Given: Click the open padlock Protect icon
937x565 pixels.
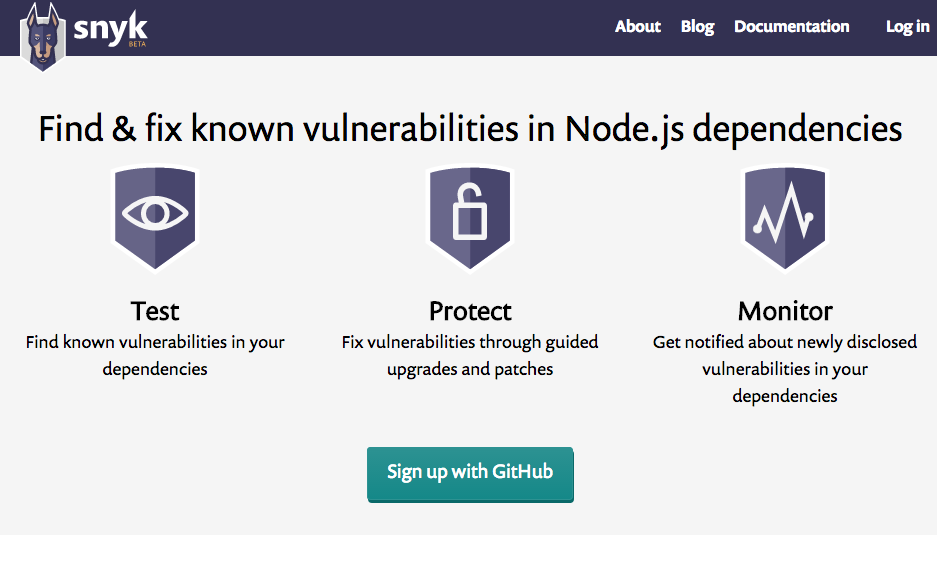Looking at the screenshot, I should (x=470, y=215).
